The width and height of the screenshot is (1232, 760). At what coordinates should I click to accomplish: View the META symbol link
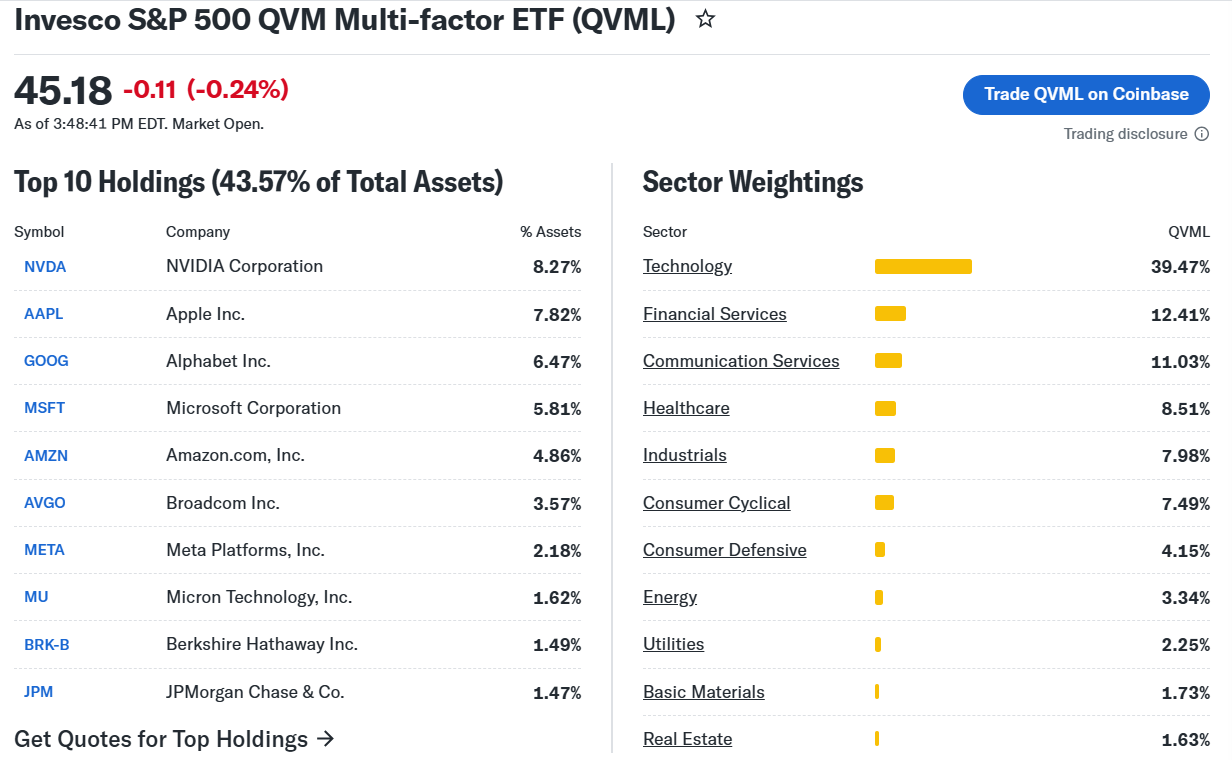(44, 550)
